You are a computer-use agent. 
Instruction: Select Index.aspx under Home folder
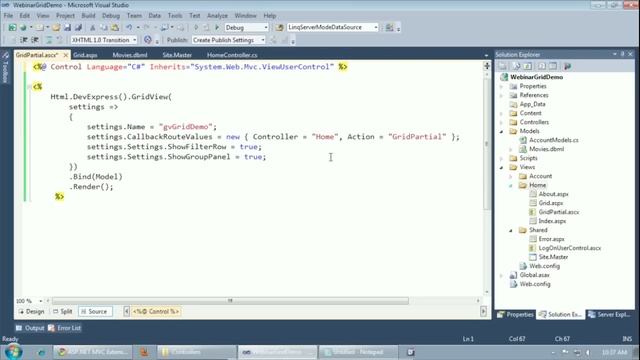pyautogui.click(x=552, y=221)
